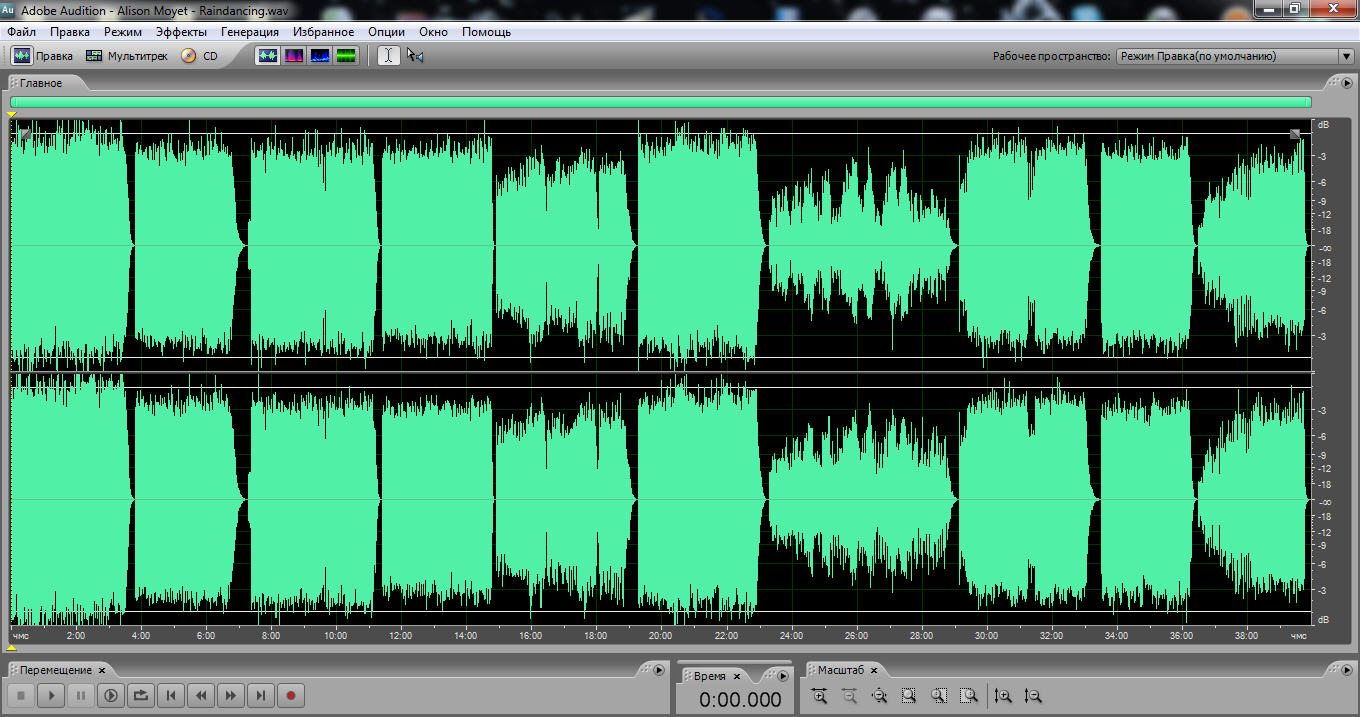Click the Zoom Out Full icon
1360x717 pixels.
[880, 696]
